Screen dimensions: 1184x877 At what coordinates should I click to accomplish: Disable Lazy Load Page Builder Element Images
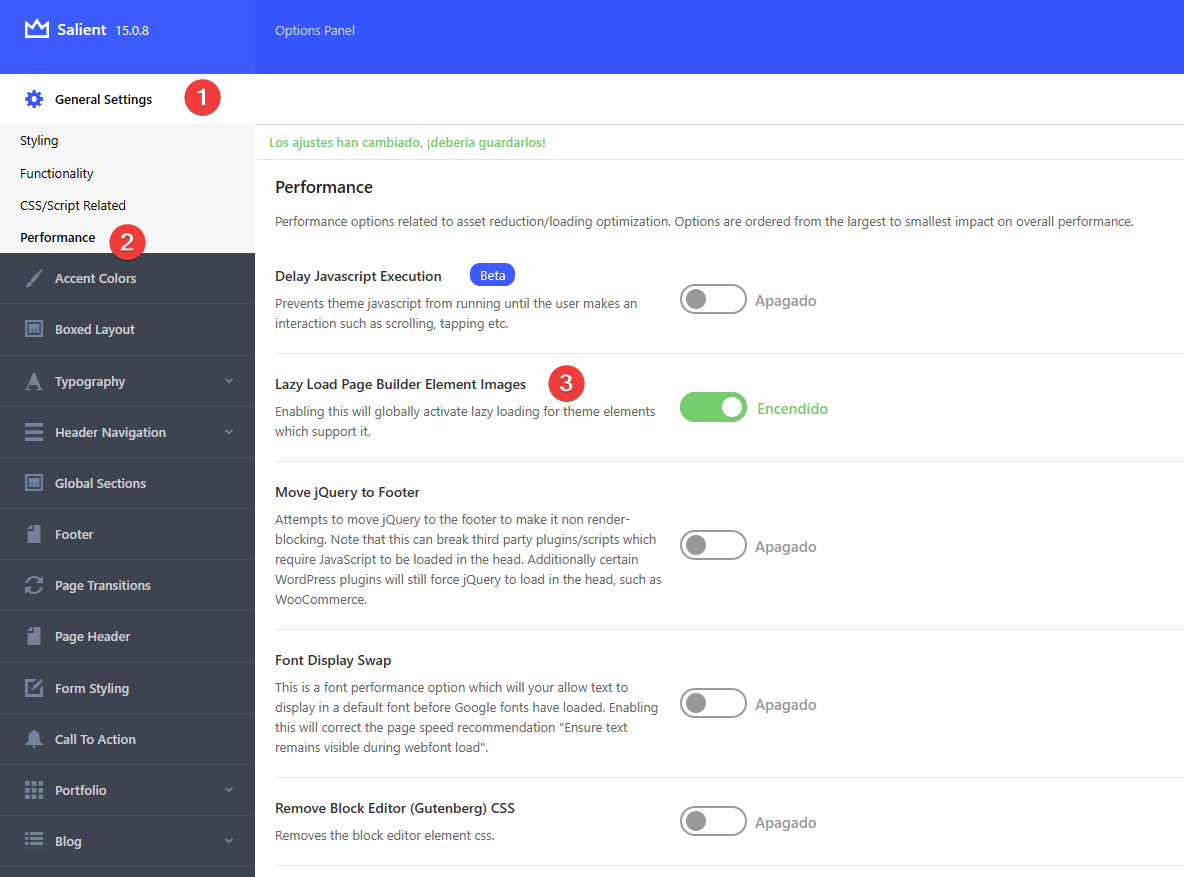pos(713,407)
